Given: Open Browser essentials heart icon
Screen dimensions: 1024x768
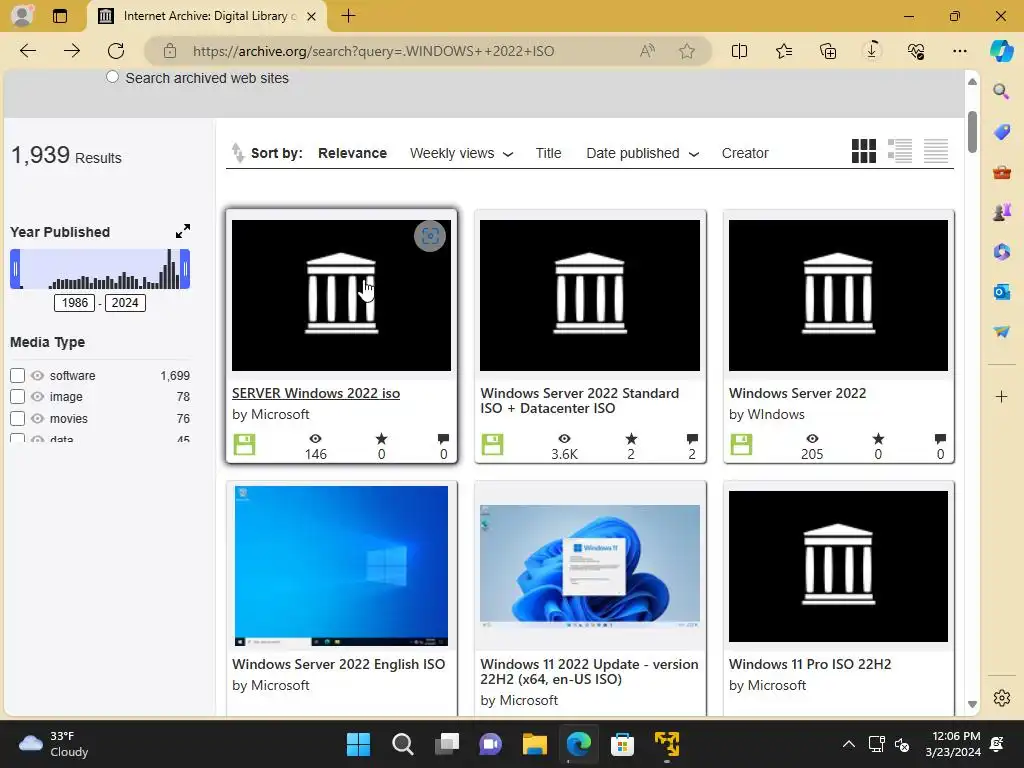Looking at the screenshot, I should point(916,51).
